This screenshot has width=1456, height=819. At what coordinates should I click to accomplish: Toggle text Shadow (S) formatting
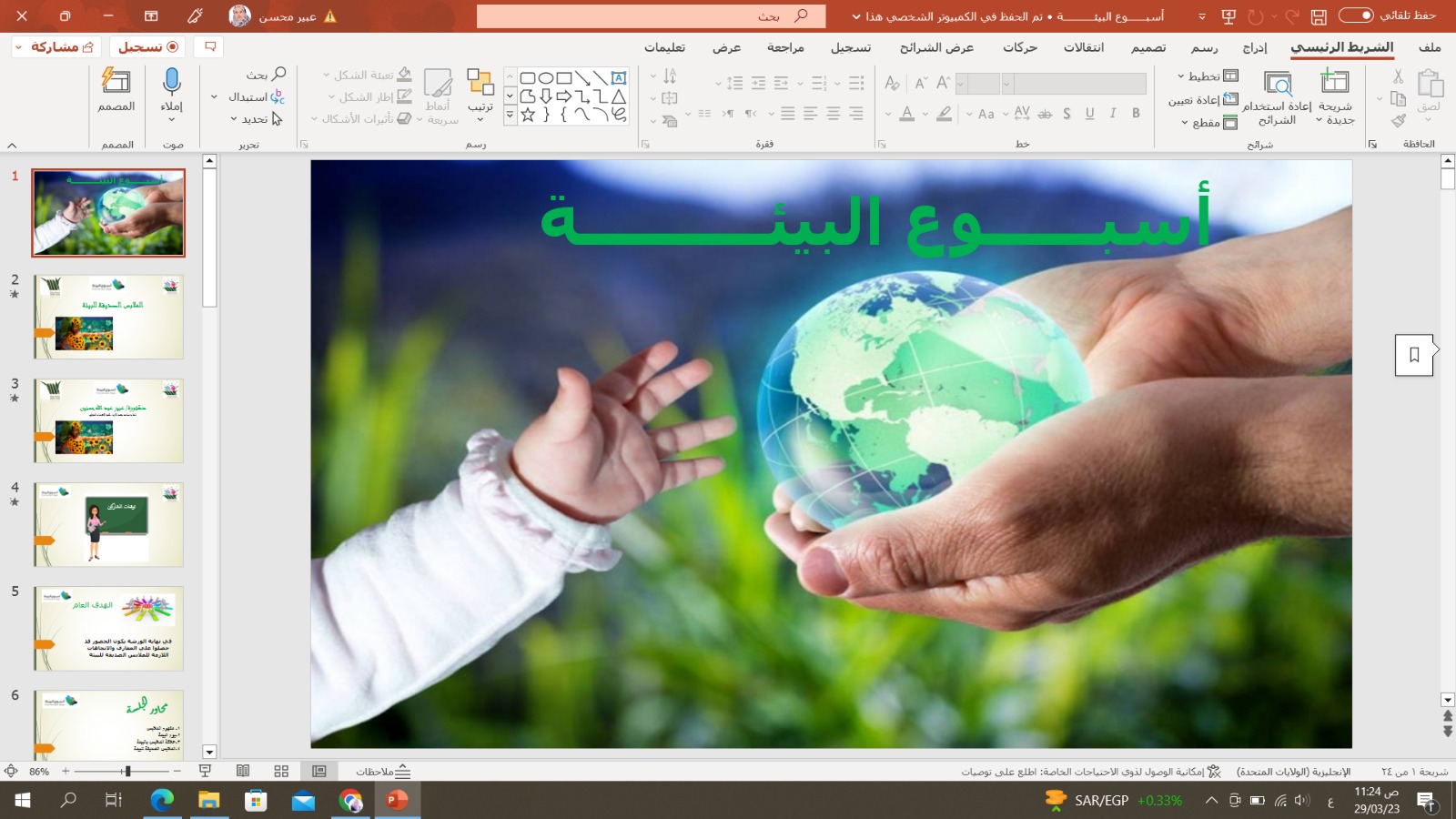pos(1067,113)
